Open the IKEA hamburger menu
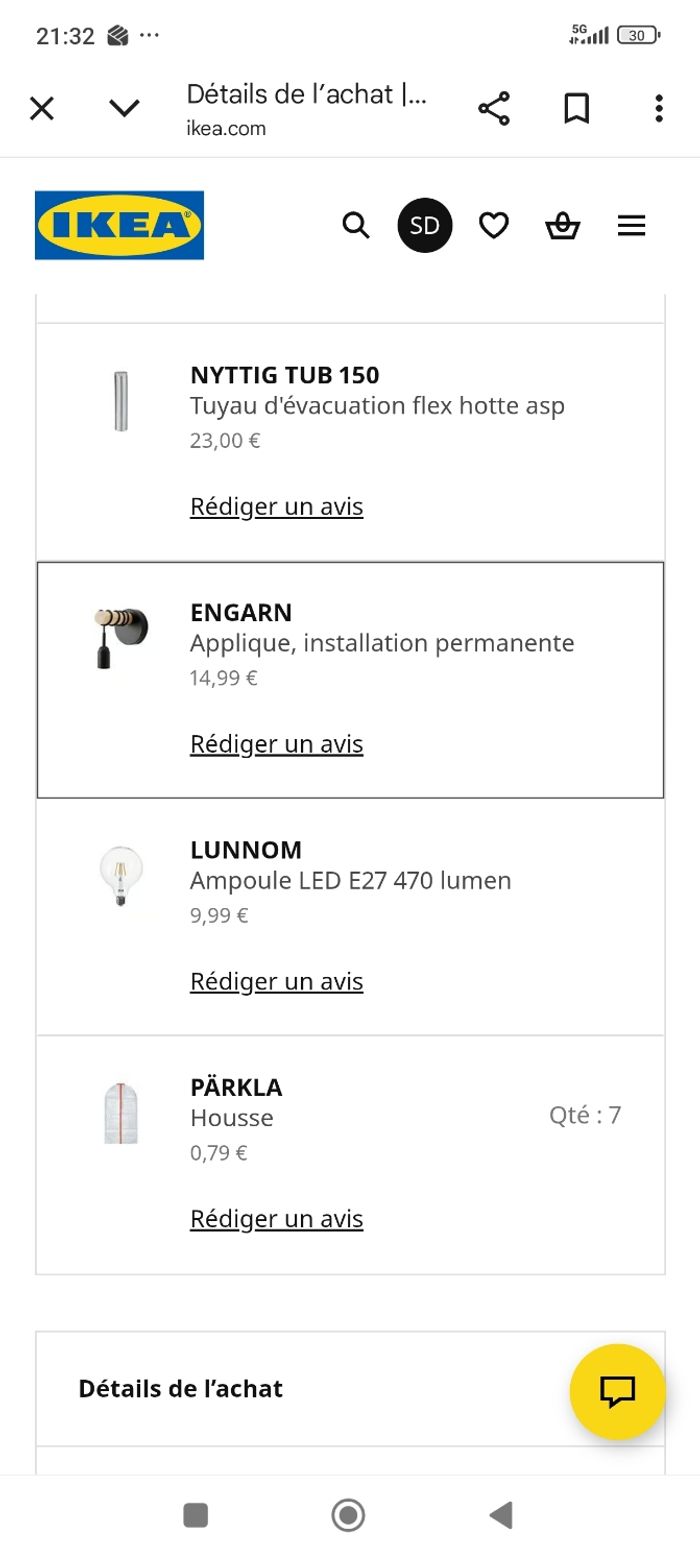This screenshot has width=700, height=1555. 631,226
